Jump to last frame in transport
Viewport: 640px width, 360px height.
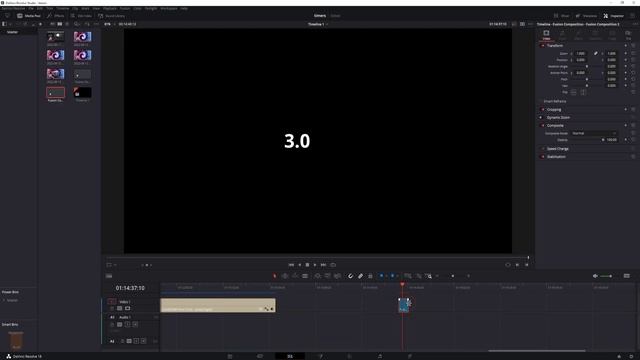point(323,265)
